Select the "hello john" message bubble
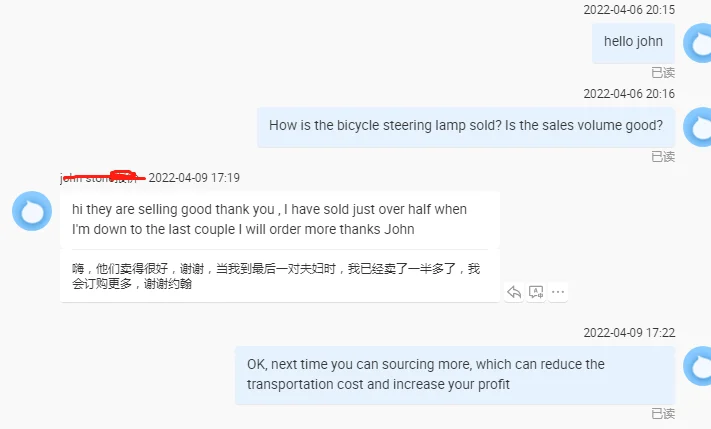The width and height of the screenshot is (711, 429). [x=633, y=42]
